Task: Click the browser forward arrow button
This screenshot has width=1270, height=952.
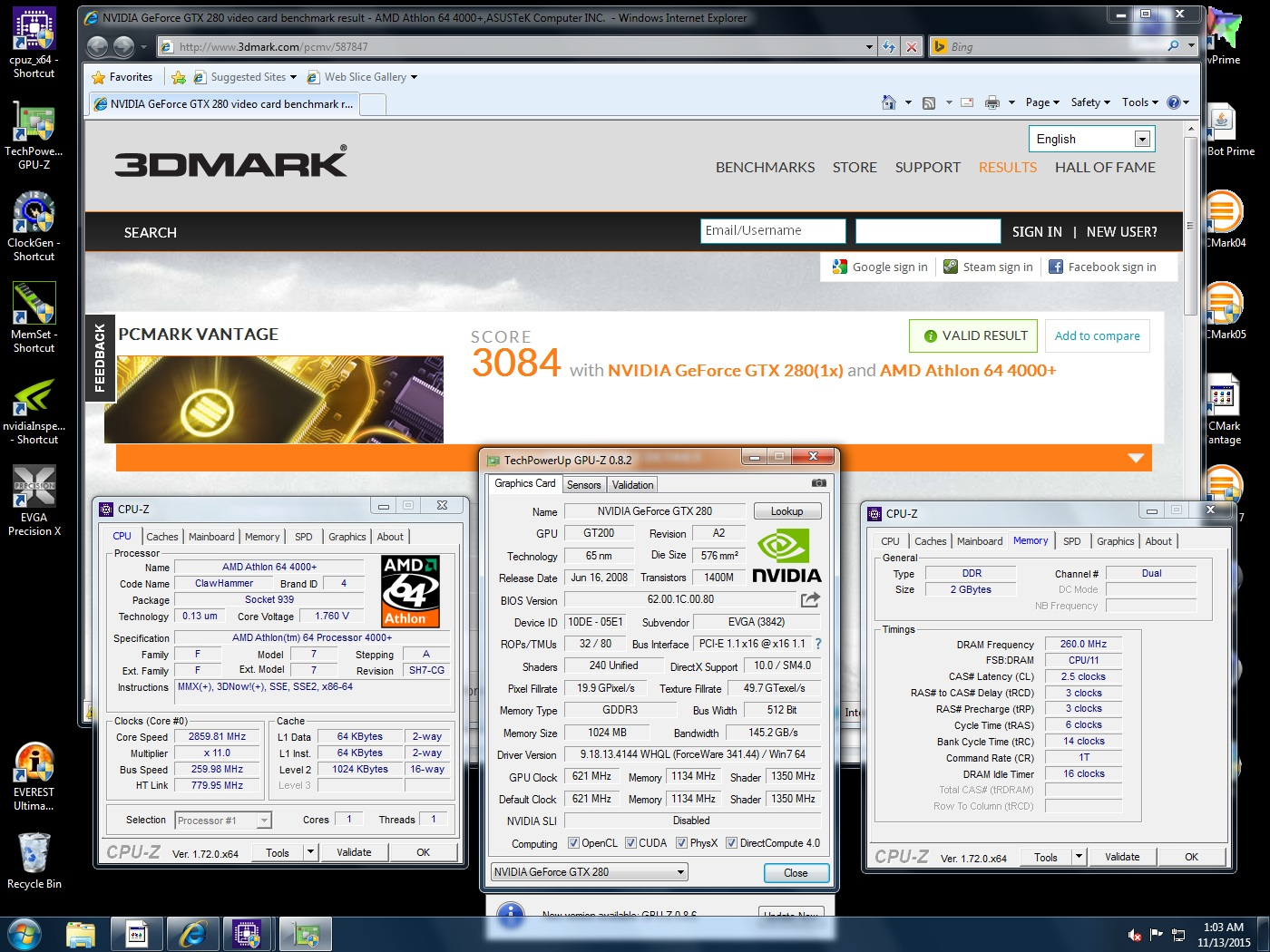Action: [x=124, y=46]
